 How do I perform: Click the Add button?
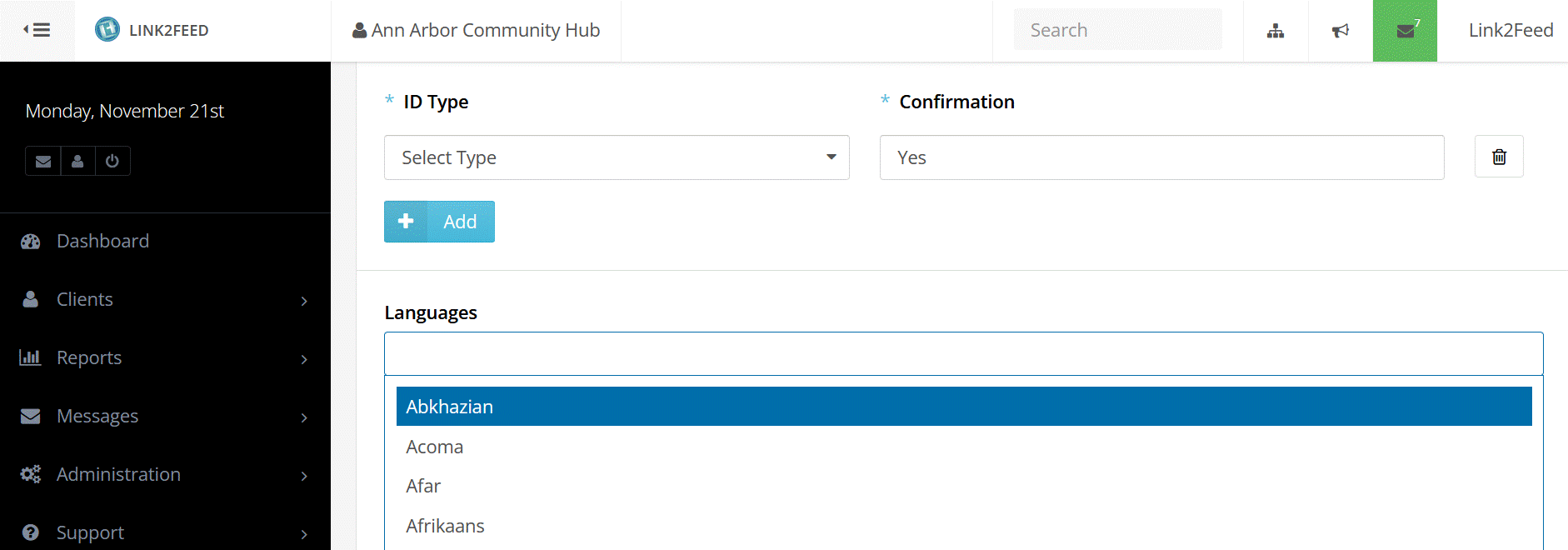point(439,222)
